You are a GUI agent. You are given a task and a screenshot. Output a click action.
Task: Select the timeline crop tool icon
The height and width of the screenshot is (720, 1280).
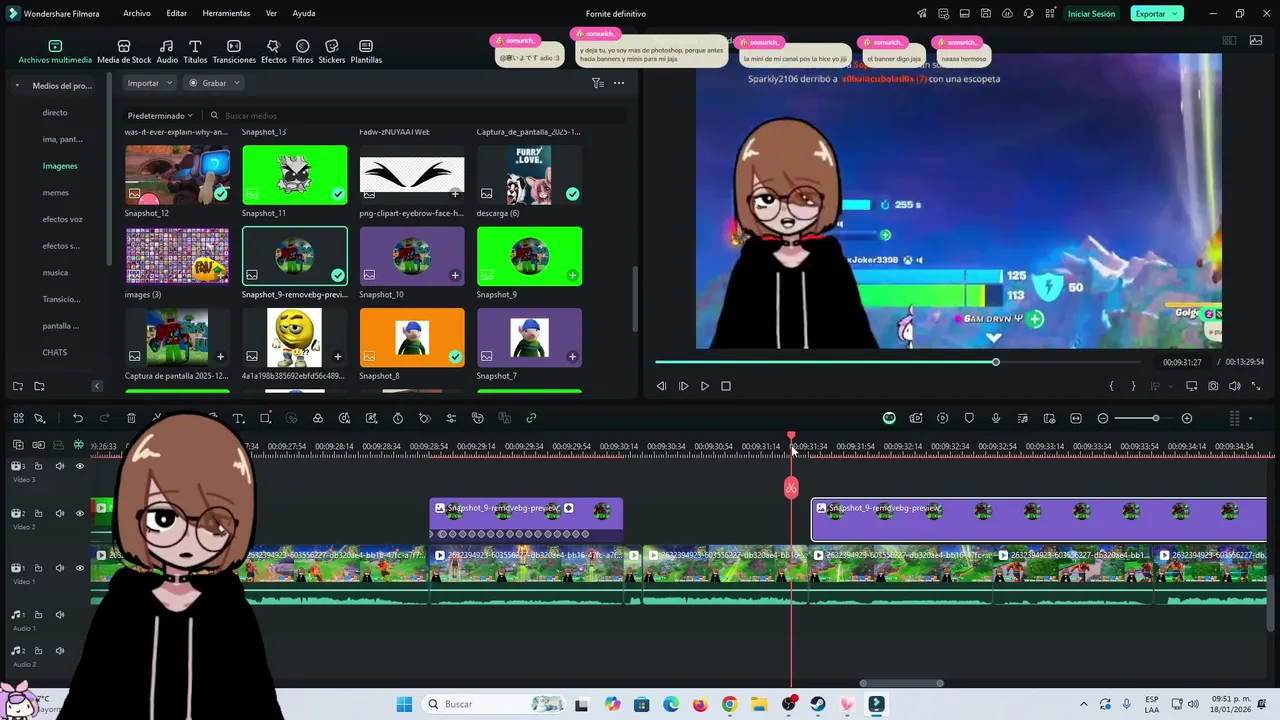(x=265, y=418)
